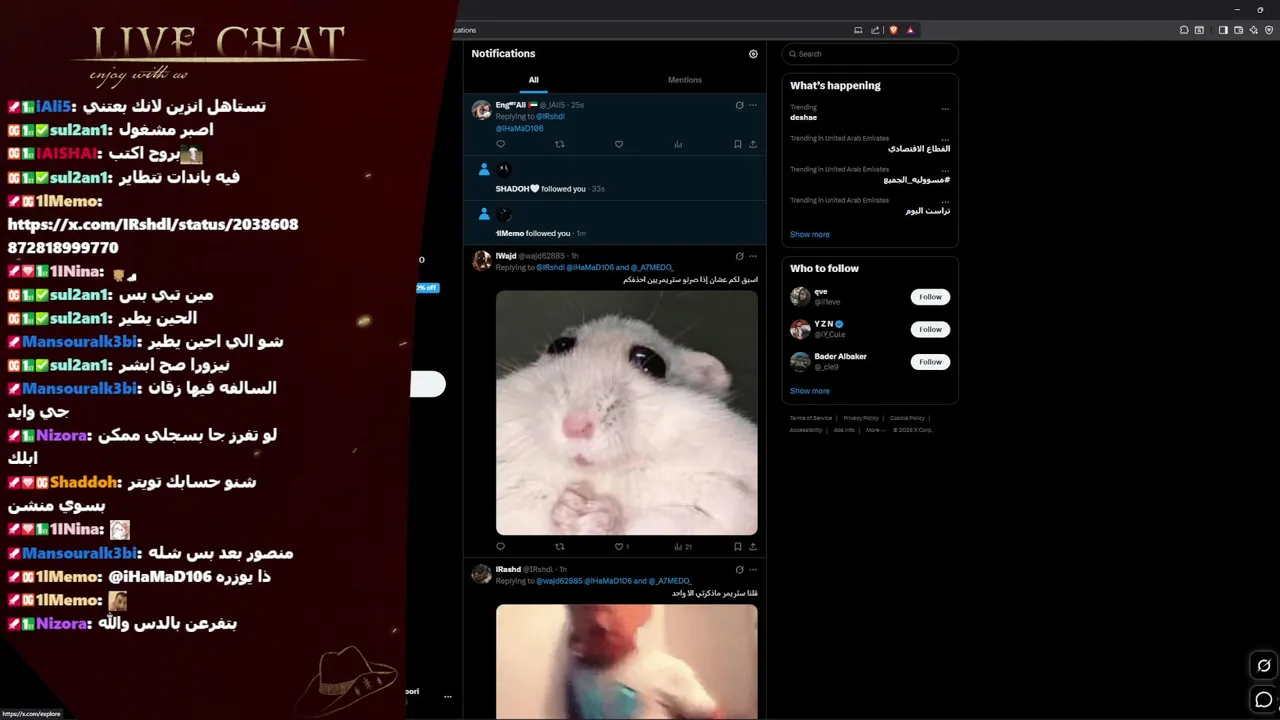
Task: Open Accessibility footer link
Action: coord(806,430)
